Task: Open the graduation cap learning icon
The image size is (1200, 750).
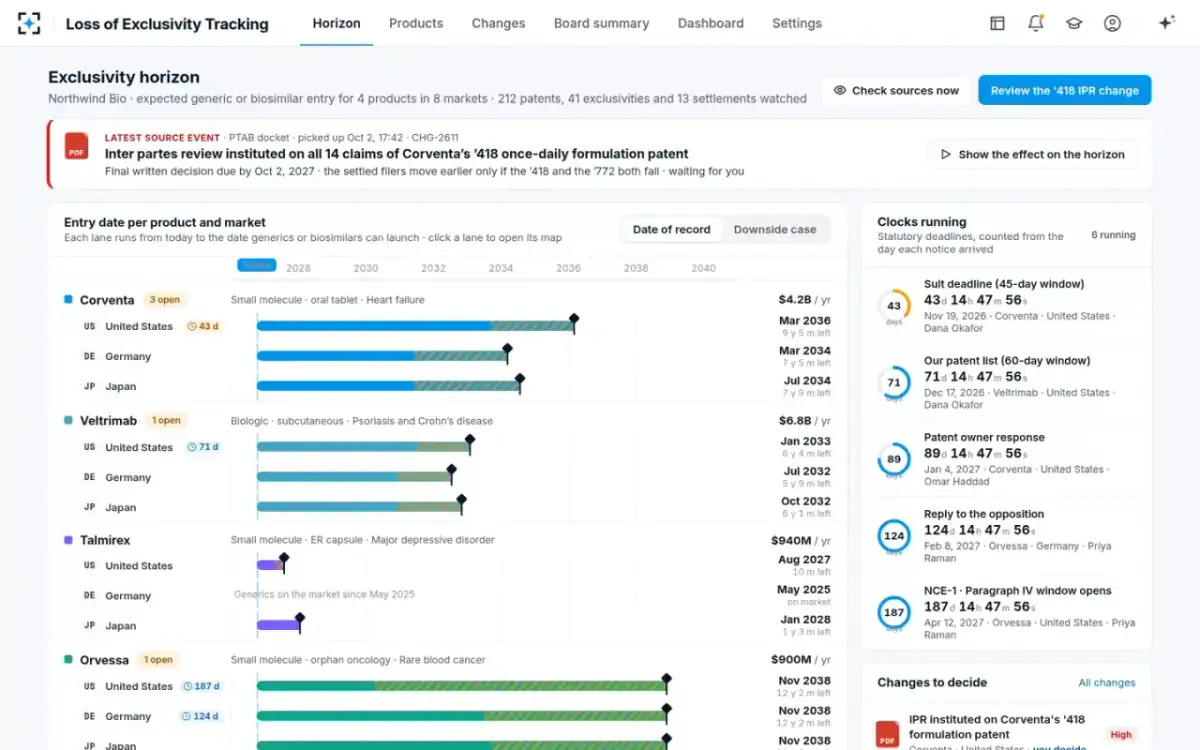Action: pos(1074,23)
